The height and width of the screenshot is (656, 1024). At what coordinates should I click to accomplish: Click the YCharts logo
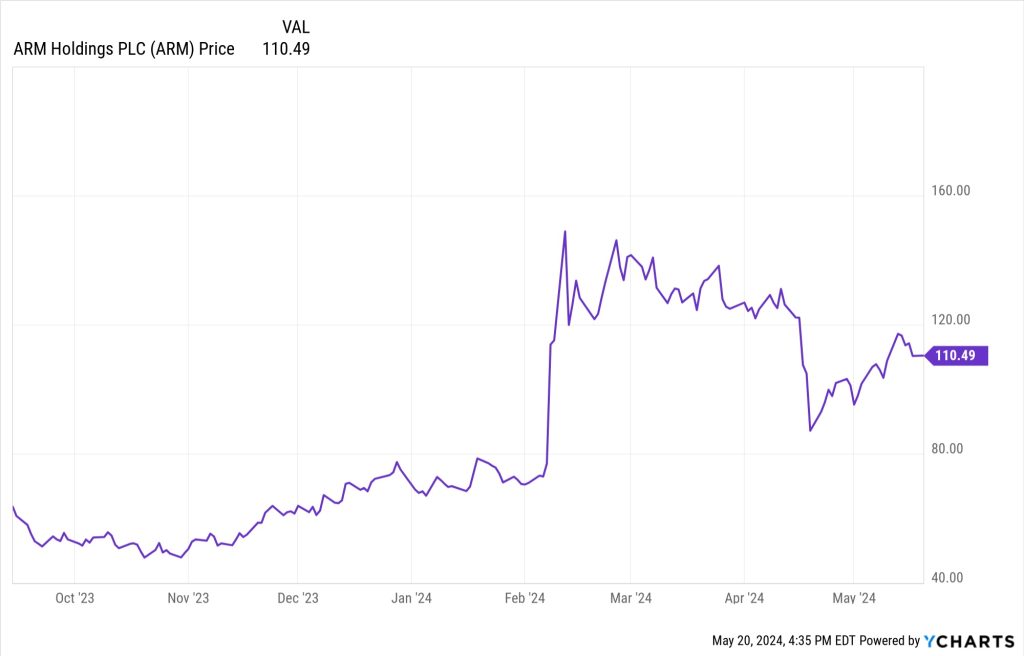point(970,640)
